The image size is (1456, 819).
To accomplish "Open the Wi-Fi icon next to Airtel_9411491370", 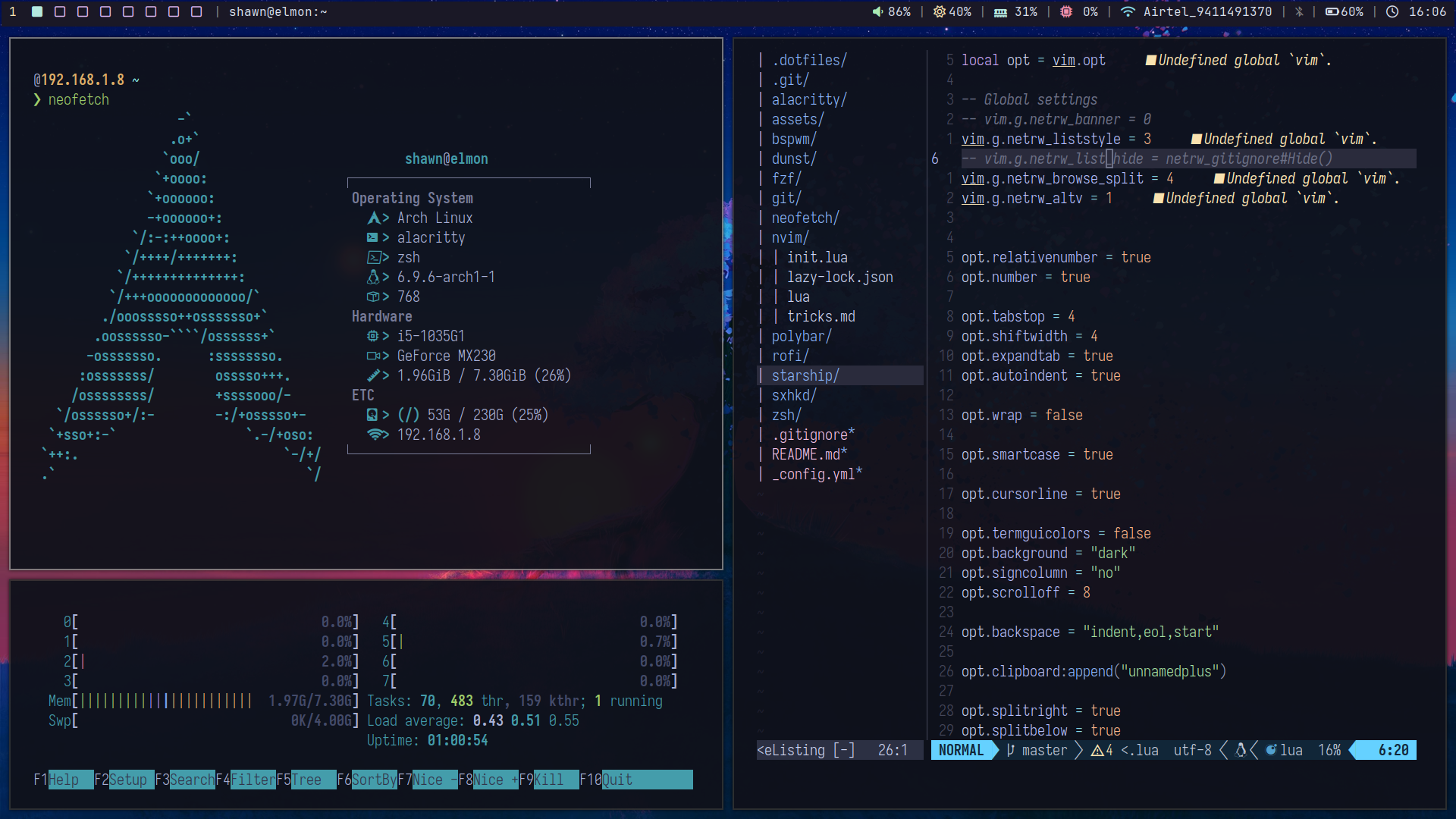I will click(x=1128, y=11).
